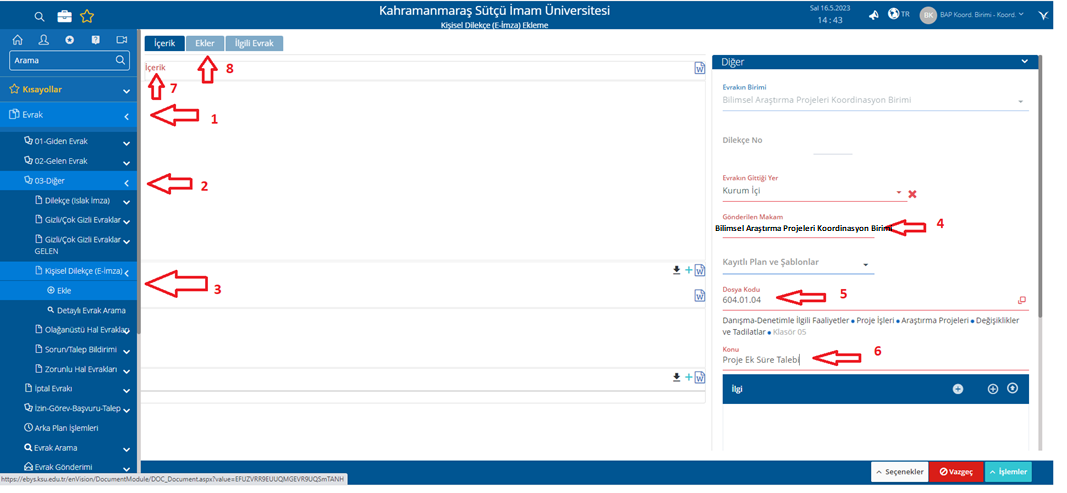Click the briefcase icon in the top bar
The width and height of the screenshot is (1067, 493).
pyautogui.click(x=64, y=16)
